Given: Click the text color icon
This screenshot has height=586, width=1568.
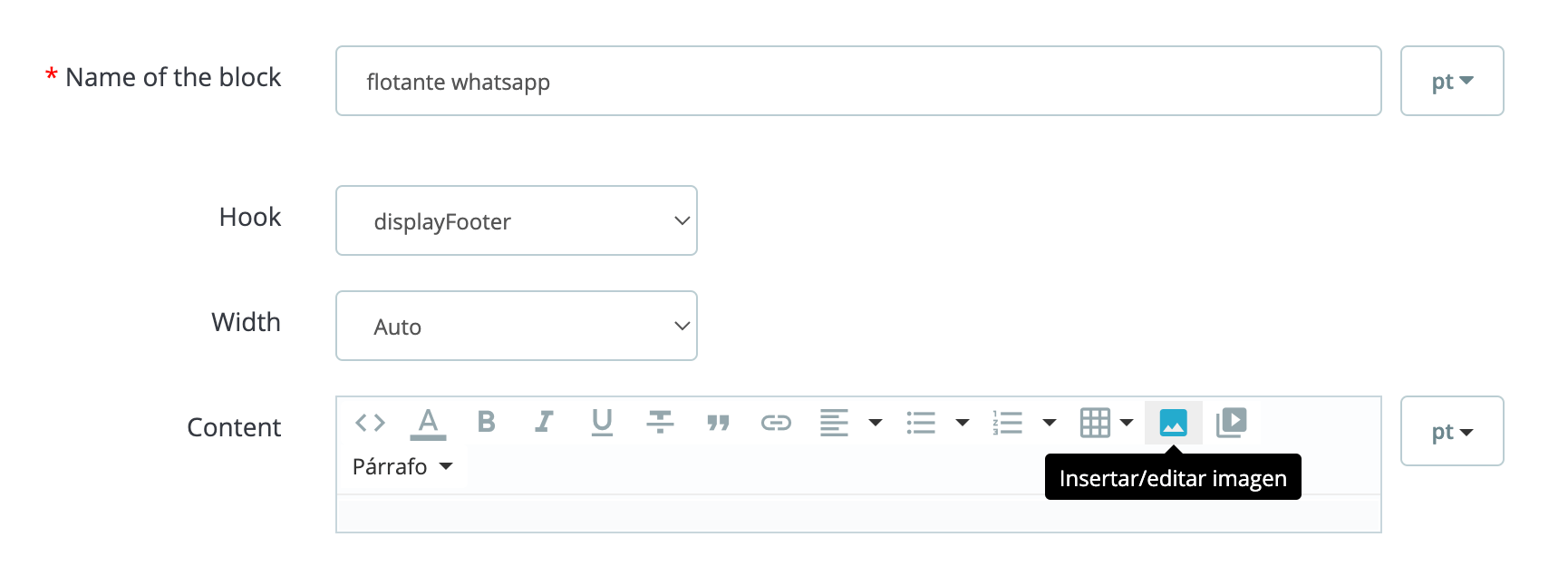Looking at the screenshot, I should pos(428,423).
